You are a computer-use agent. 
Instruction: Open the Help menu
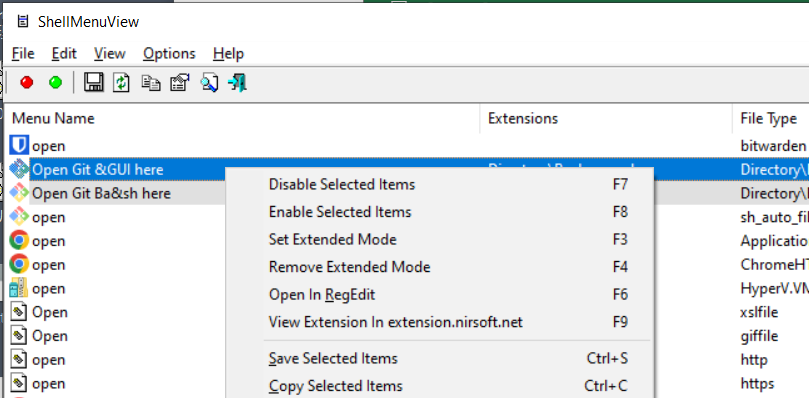pyautogui.click(x=228, y=54)
